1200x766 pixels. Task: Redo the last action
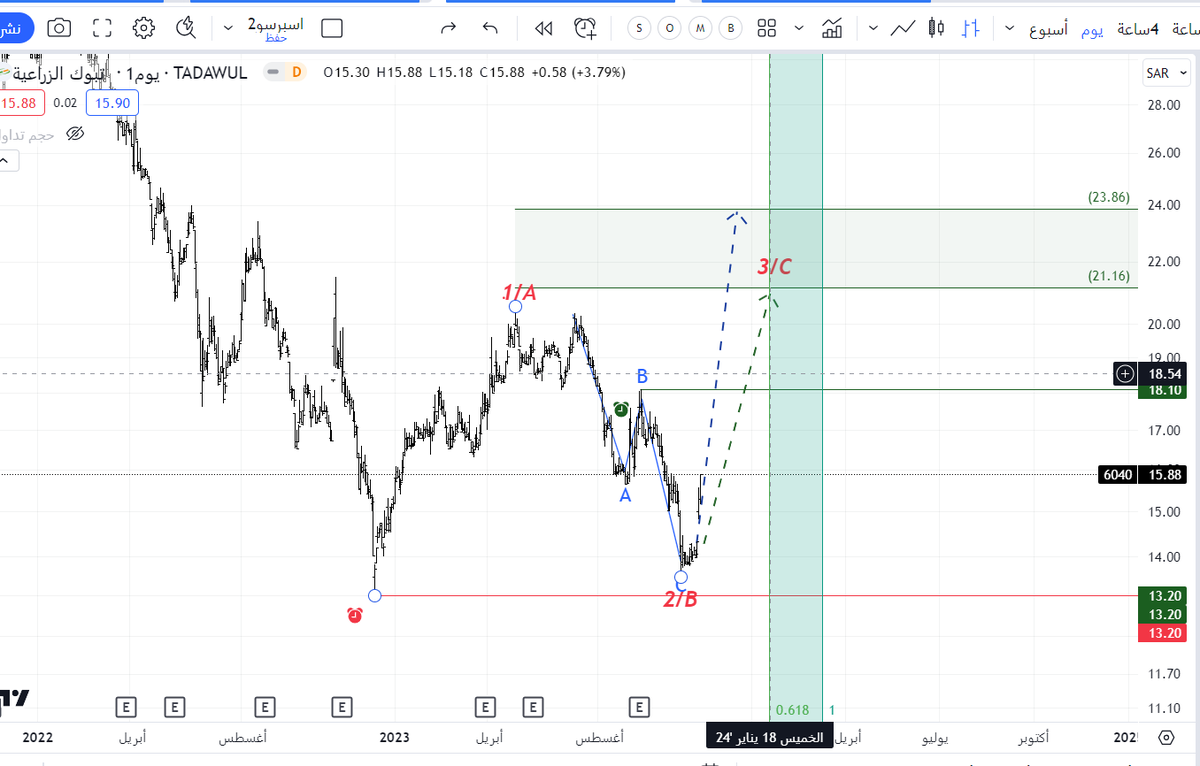(448, 28)
